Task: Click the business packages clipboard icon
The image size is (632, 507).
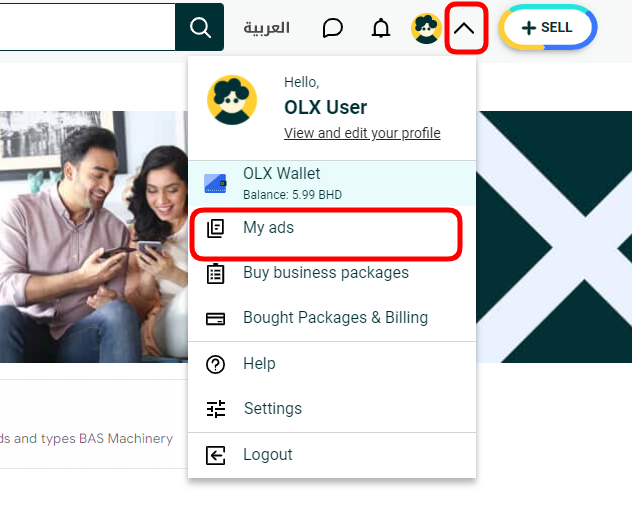Action: 215,274
